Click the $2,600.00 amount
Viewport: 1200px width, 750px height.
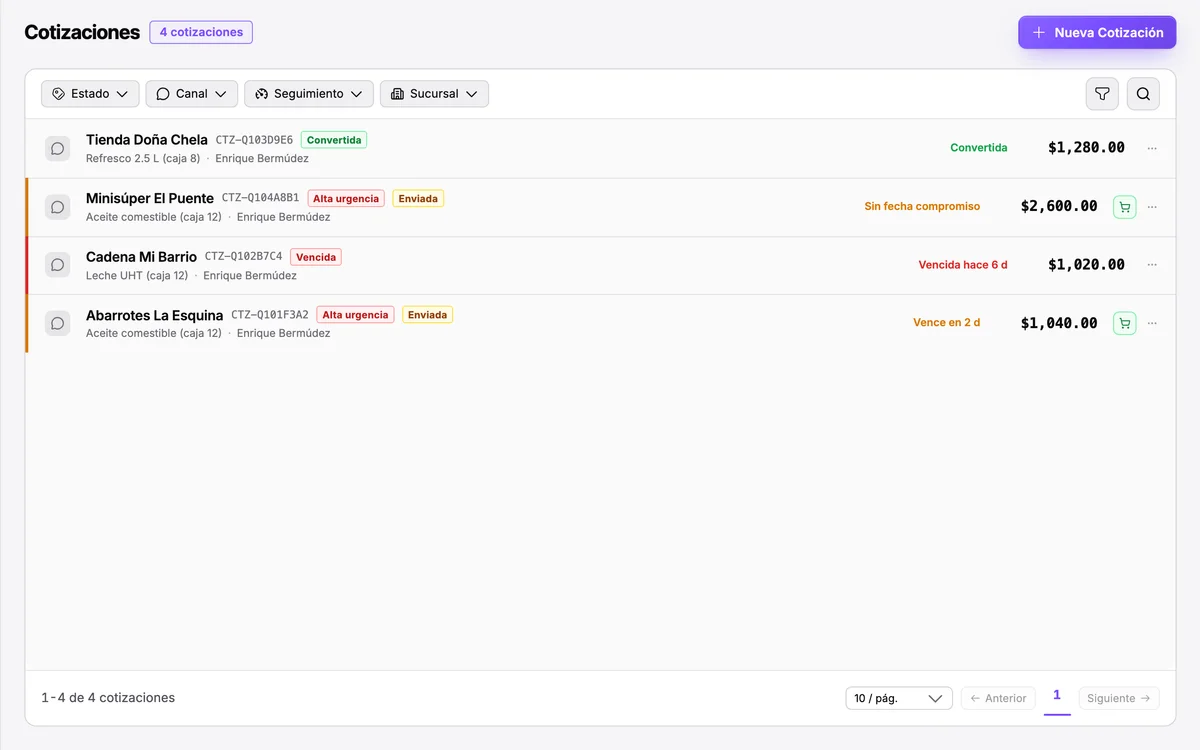point(1059,207)
